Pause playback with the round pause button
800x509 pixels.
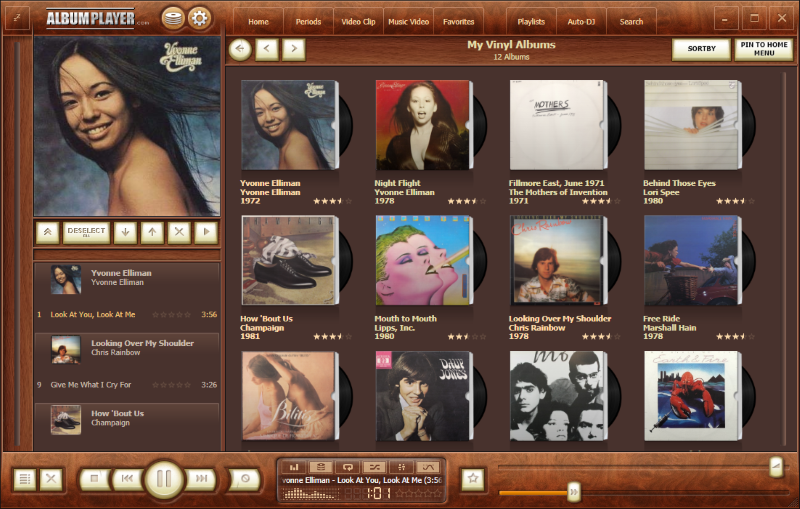point(164,479)
